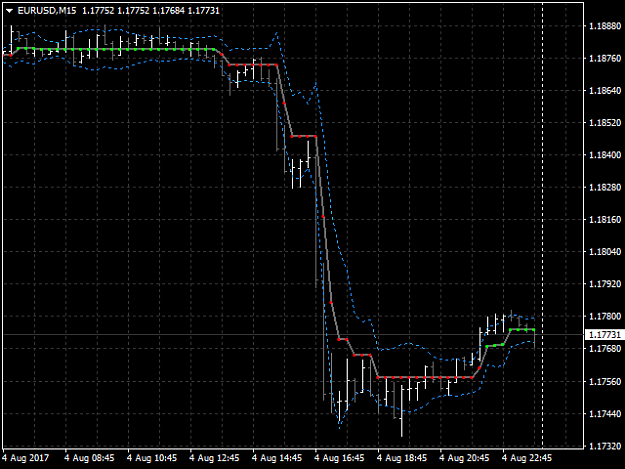Screen dimensions: 625x469
Task: Click the OHLC values 1.17752 1.17752 1.17684 1.17731
Action: coord(151,11)
